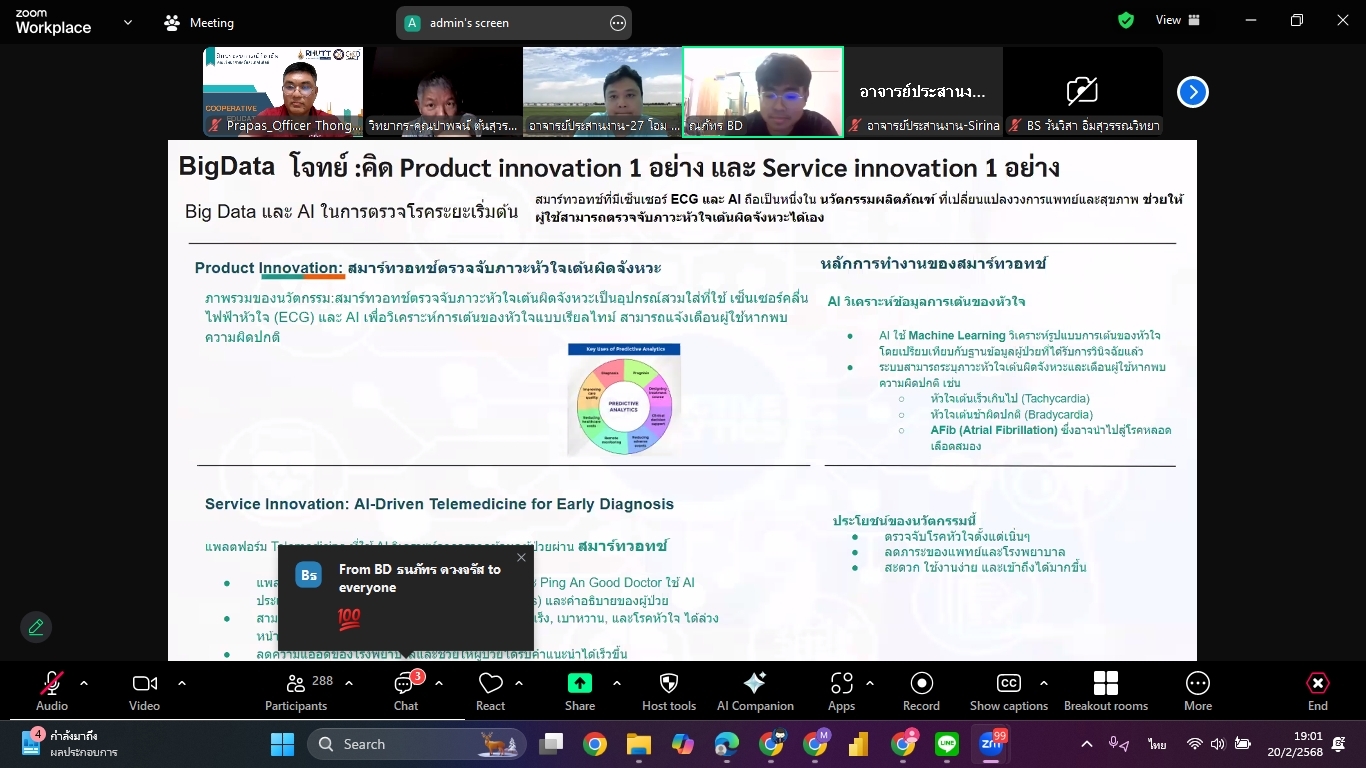
Task: Click the green Share screen icon
Action: pos(580,683)
